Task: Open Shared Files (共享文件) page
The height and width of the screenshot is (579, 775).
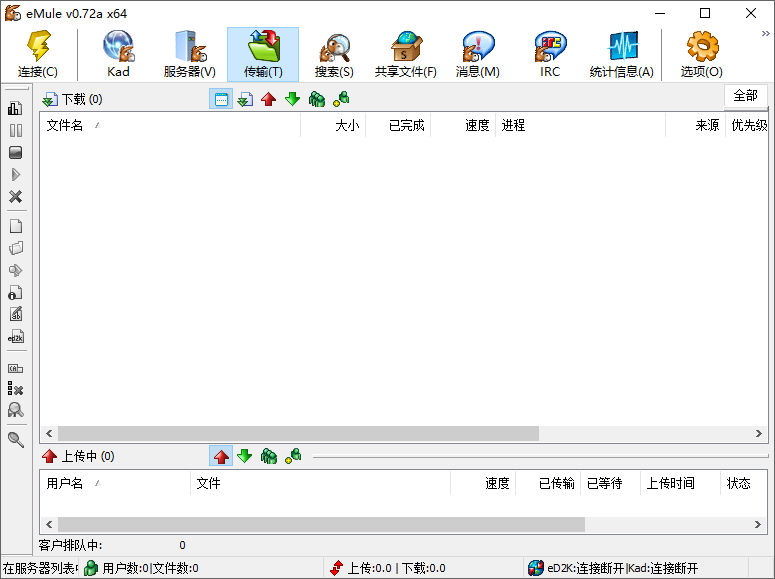Action: pyautogui.click(x=406, y=54)
